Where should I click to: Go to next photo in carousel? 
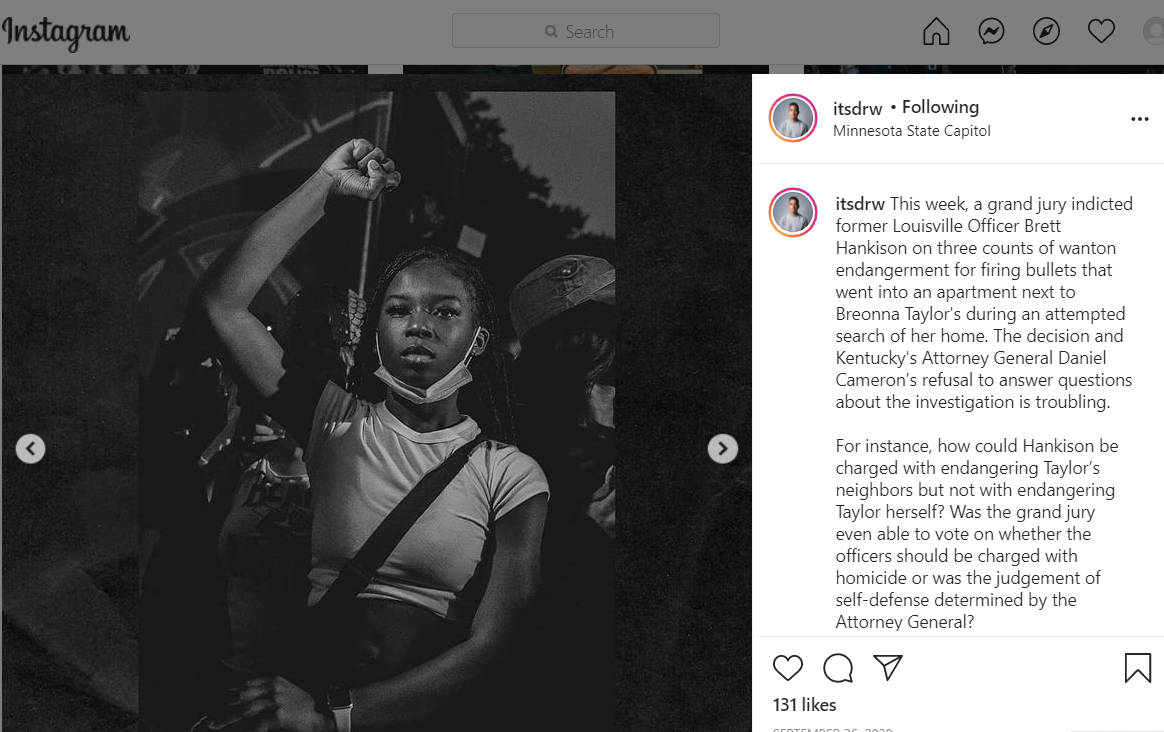tap(723, 449)
